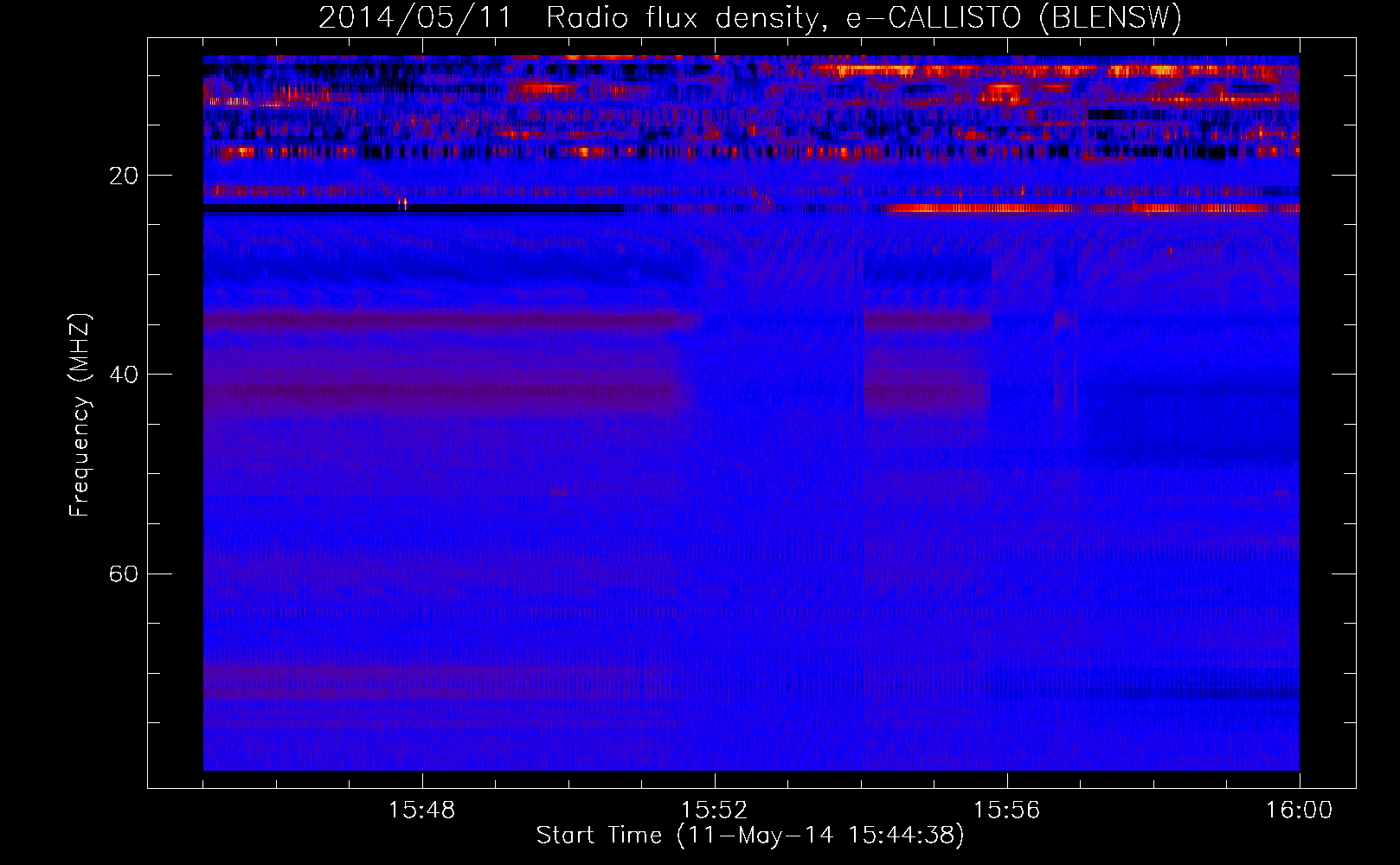The width and height of the screenshot is (1400, 865).
Task: Click the plot title '2014/05/11 Radio flux density'
Action: [750, 17]
